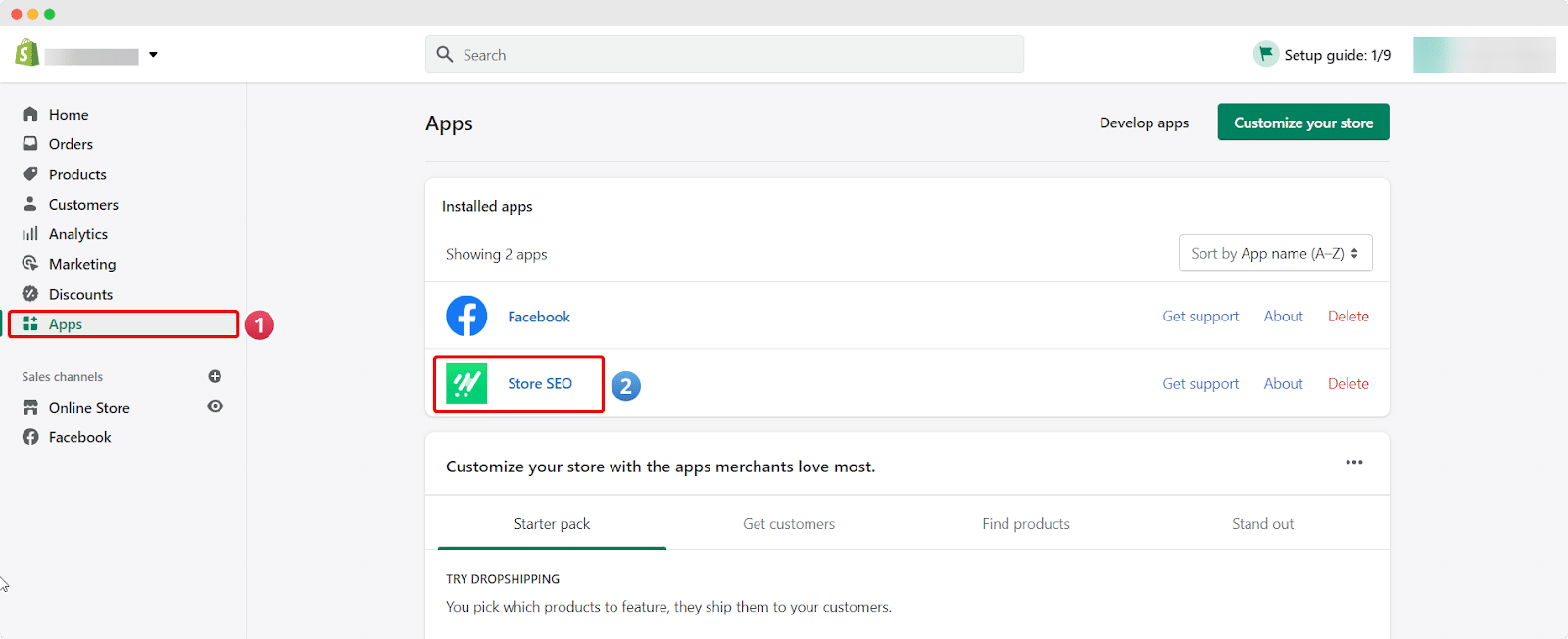1568x639 pixels.
Task: Click the Marketing target icon
Action: (x=30, y=264)
